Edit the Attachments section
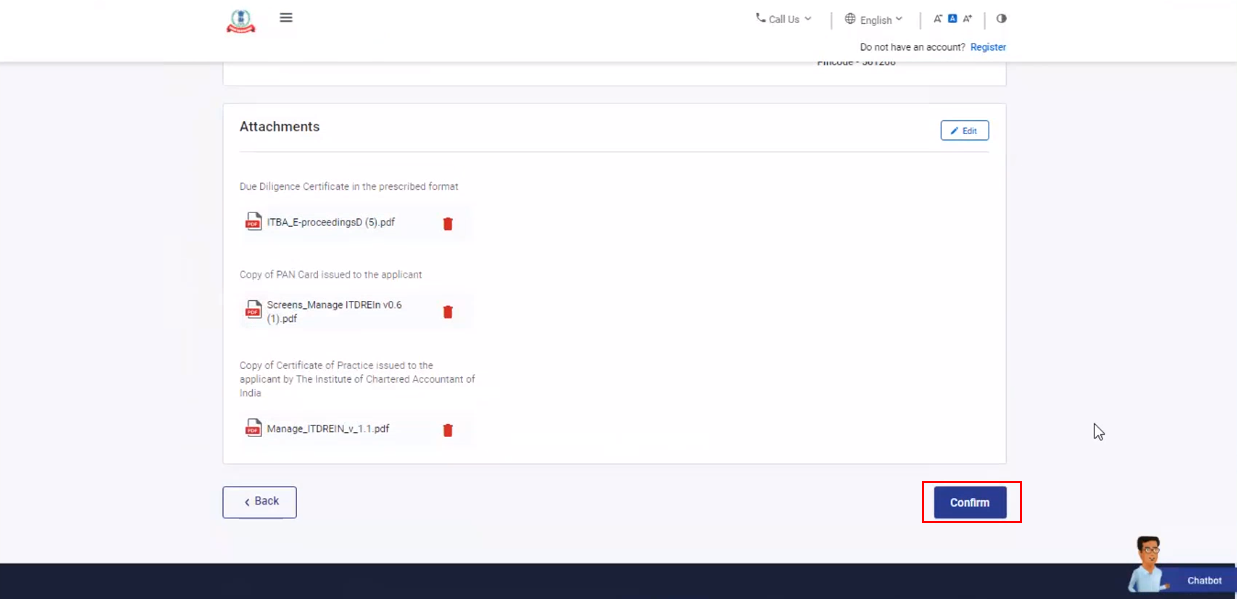The width and height of the screenshot is (1237, 601). click(964, 131)
